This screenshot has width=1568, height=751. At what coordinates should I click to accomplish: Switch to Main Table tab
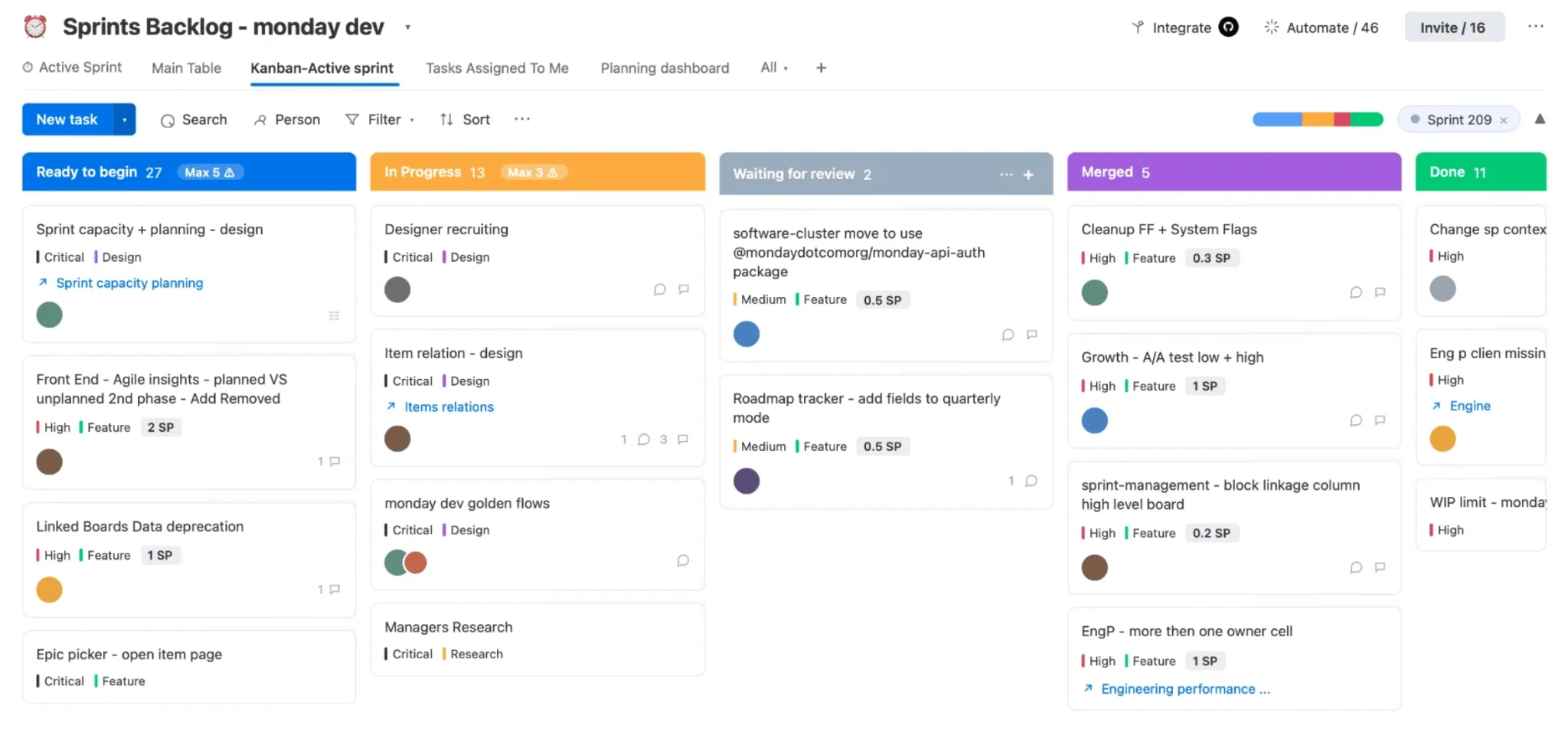pyautogui.click(x=186, y=67)
